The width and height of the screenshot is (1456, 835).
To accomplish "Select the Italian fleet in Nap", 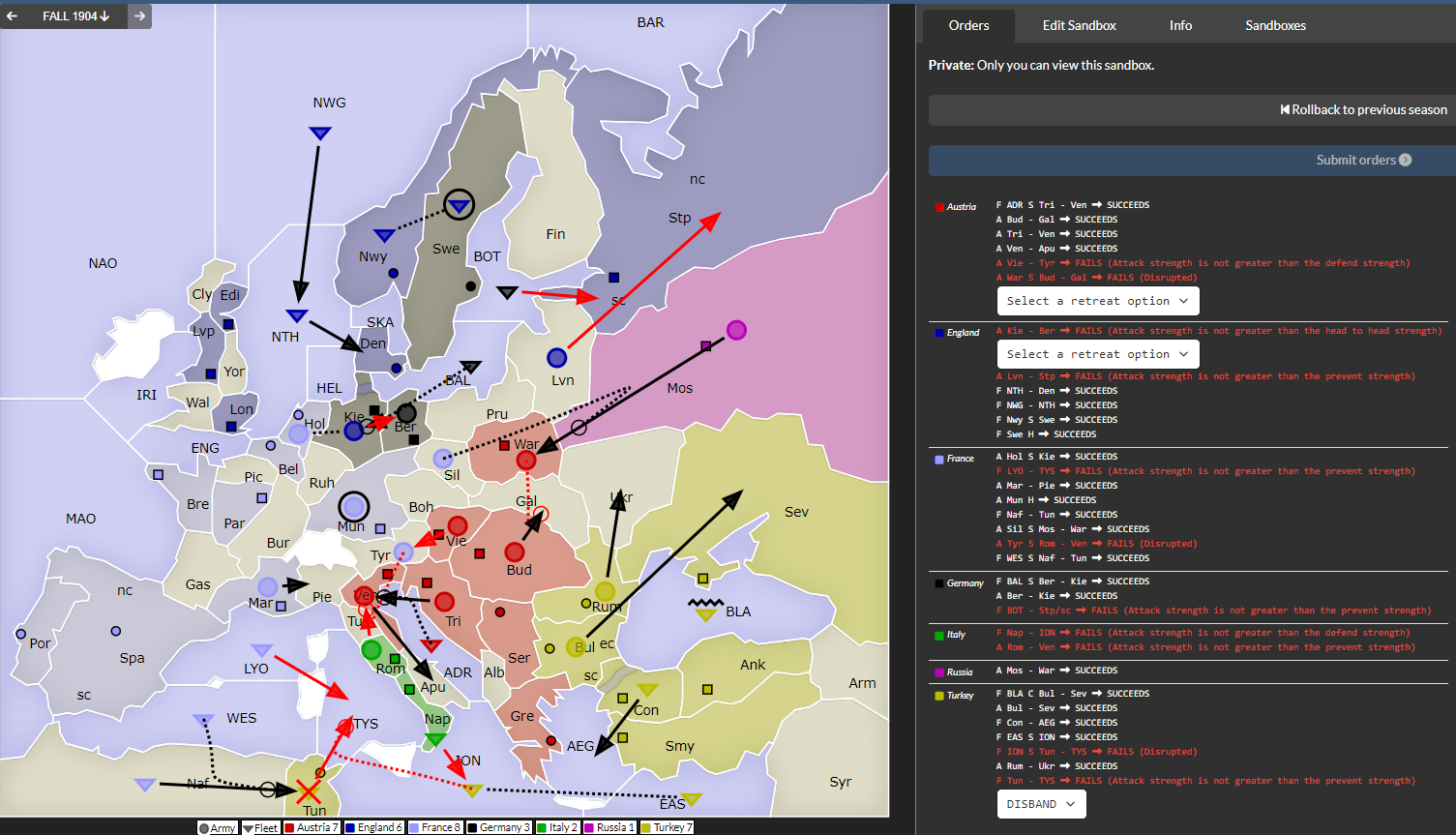I will coord(435,739).
